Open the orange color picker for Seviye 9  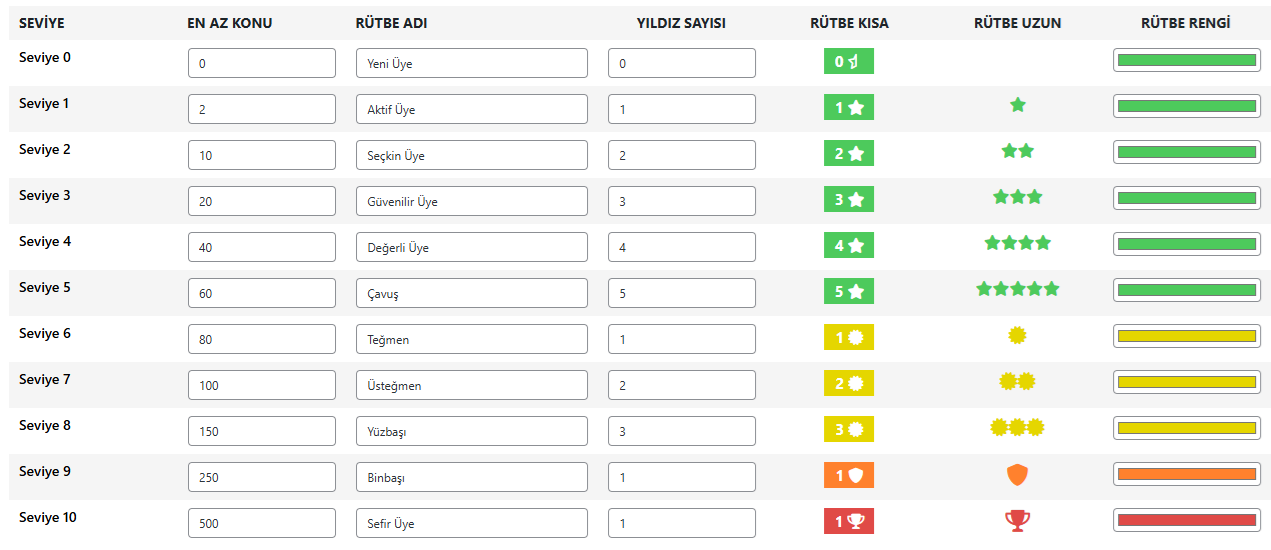coord(1186,475)
